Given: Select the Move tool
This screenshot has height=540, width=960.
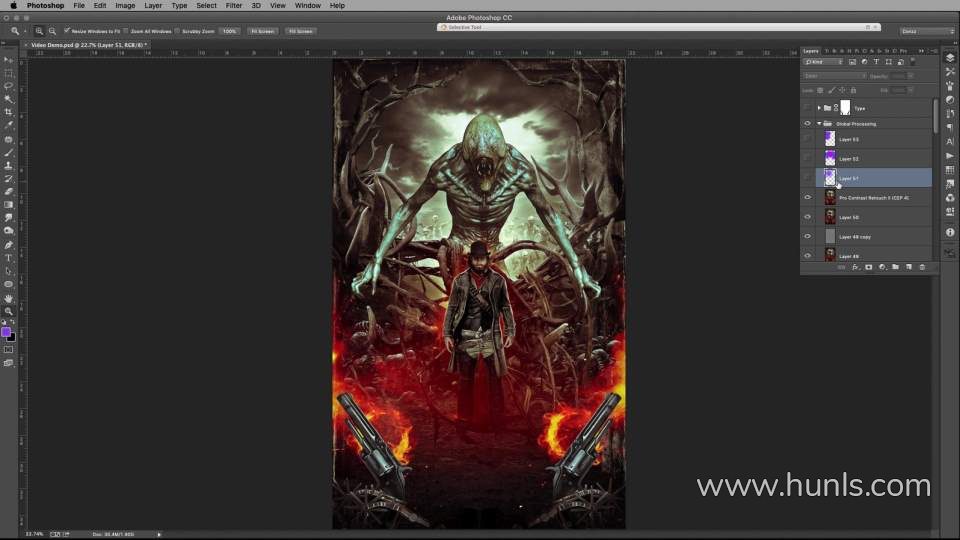Looking at the screenshot, I should (9, 60).
